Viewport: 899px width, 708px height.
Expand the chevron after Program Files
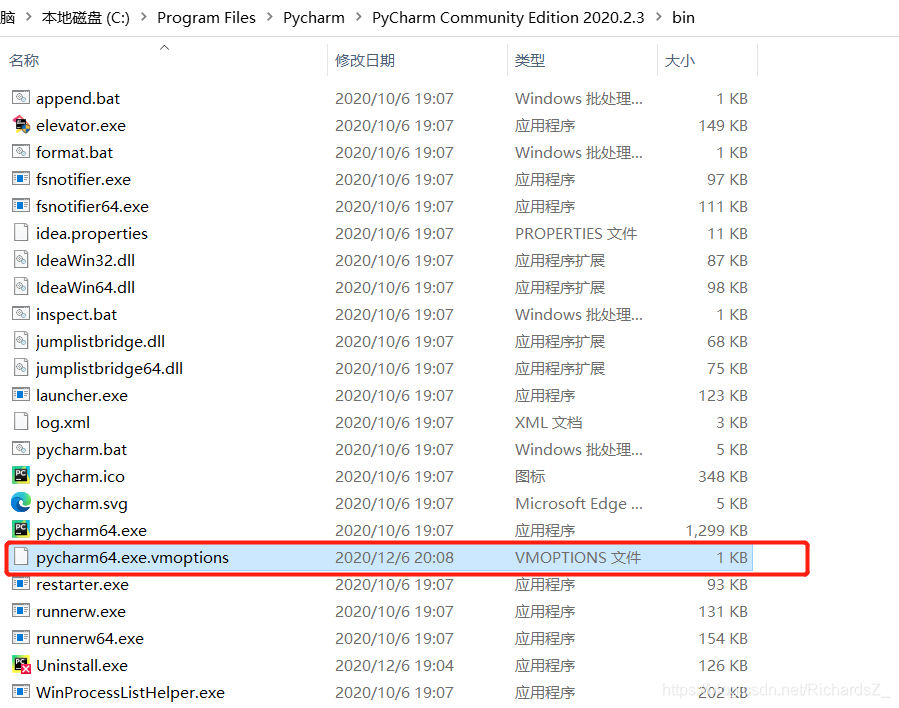269,18
